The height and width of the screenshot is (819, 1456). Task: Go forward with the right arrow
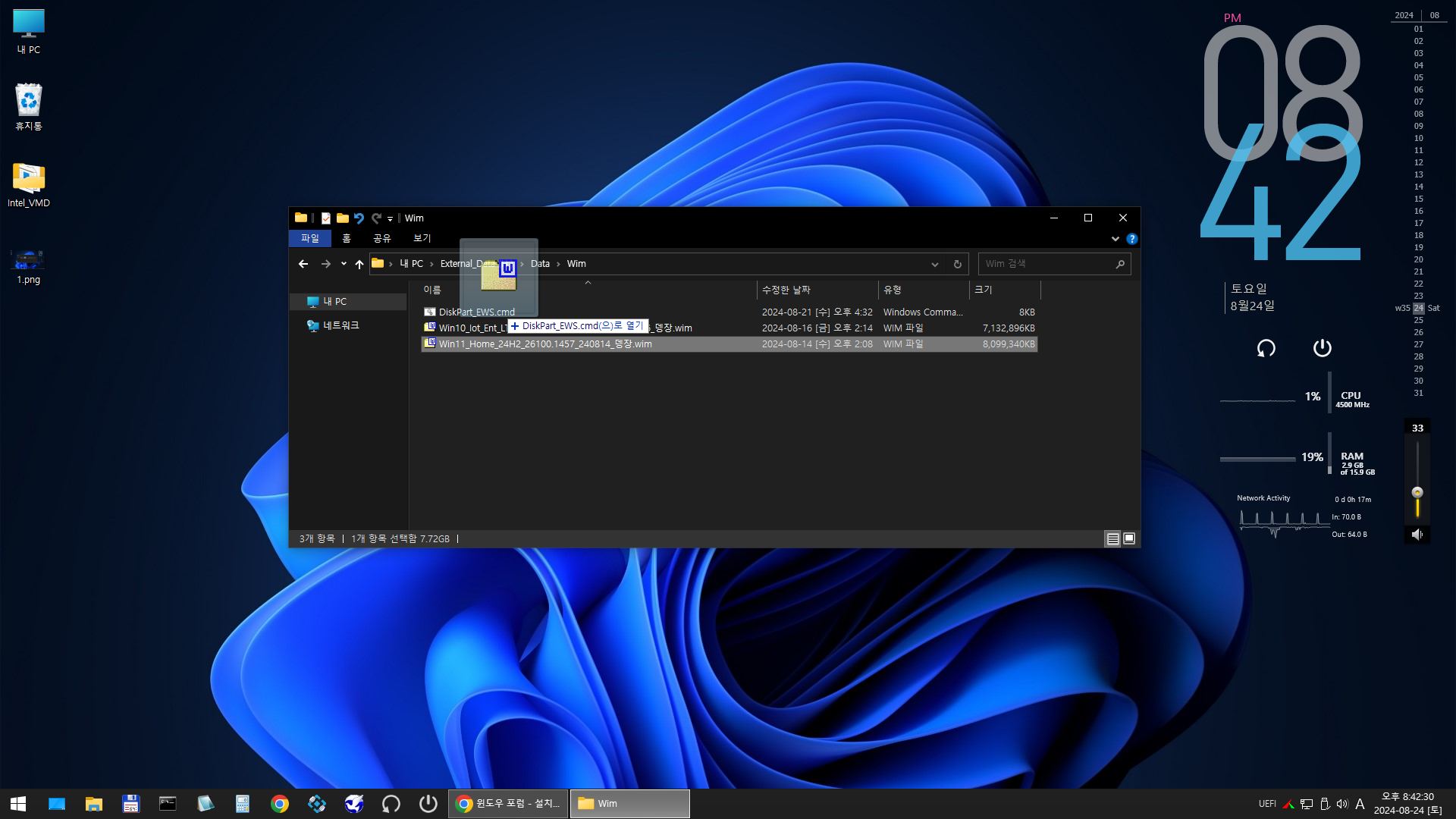click(326, 264)
